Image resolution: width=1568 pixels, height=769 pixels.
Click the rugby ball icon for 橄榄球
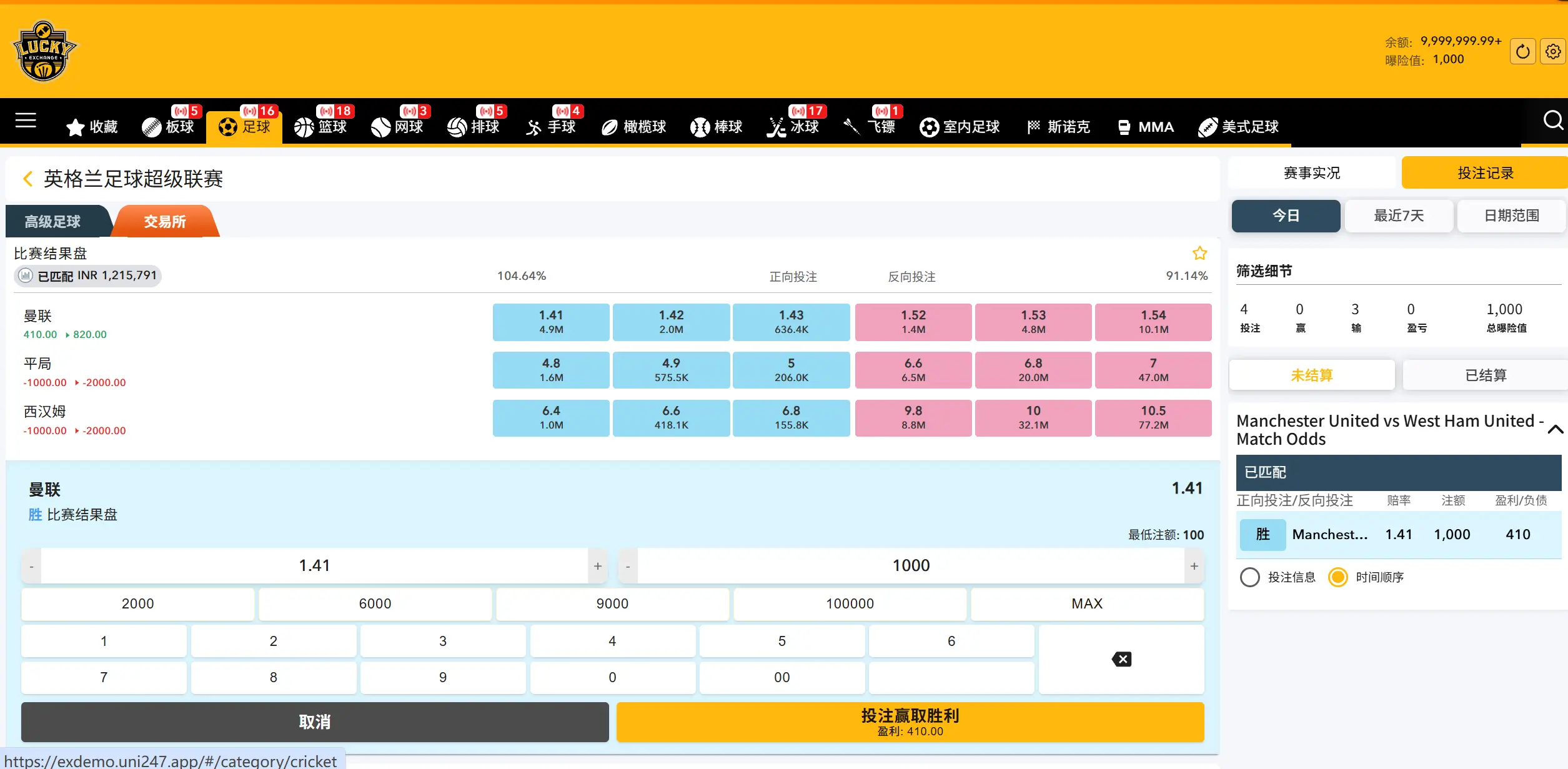609,127
